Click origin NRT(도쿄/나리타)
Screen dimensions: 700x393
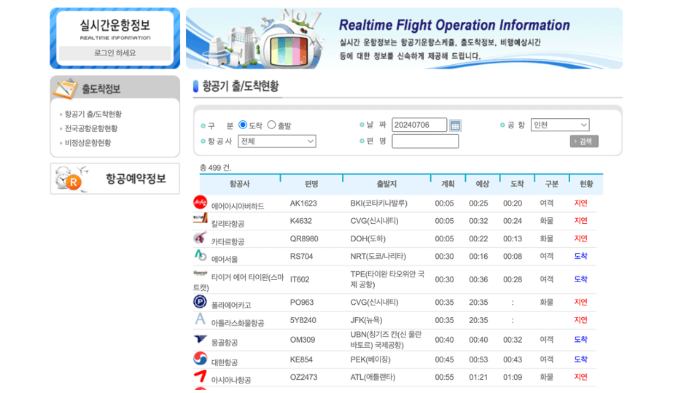(378, 256)
